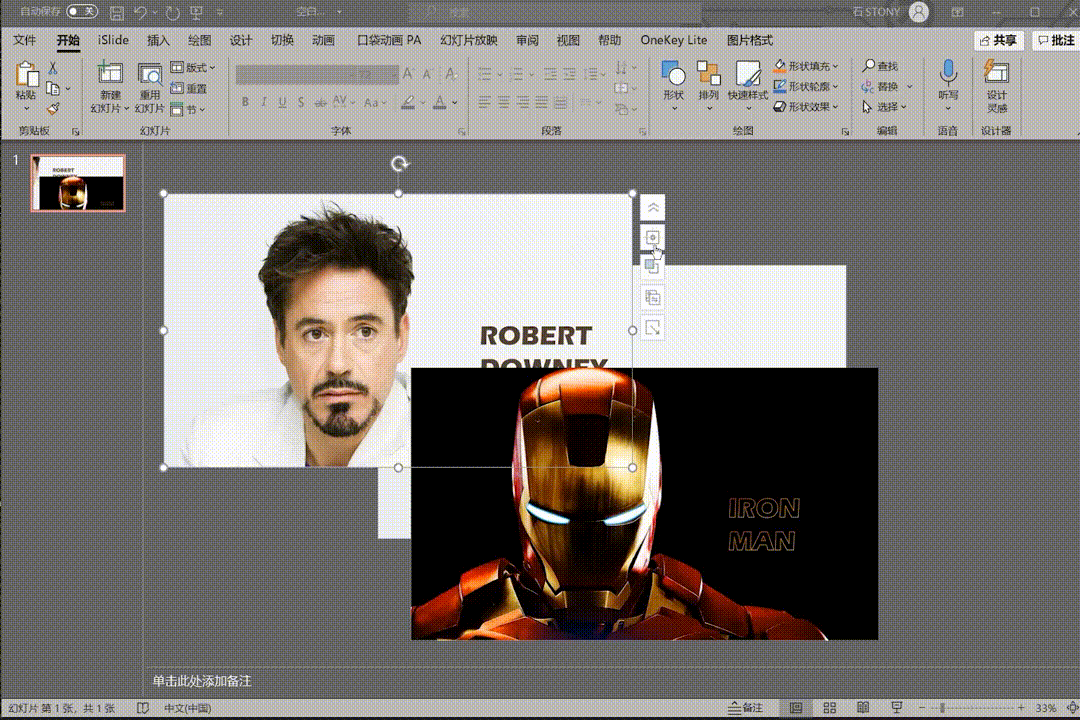Click the Share (共享) button
This screenshot has height=720, width=1080.
[999, 40]
